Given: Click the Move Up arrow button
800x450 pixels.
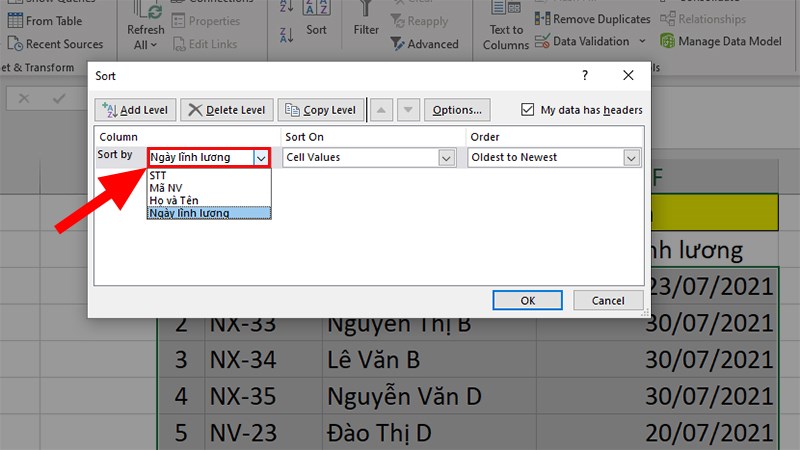Looking at the screenshot, I should (x=381, y=110).
